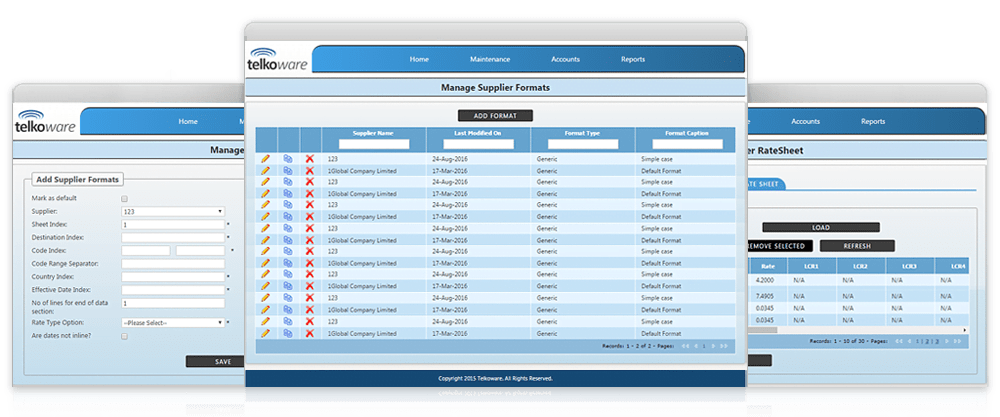Click the Copyright 2015 Telkoware footer text
The height and width of the screenshot is (417, 1000).
click(x=495, y=378)
